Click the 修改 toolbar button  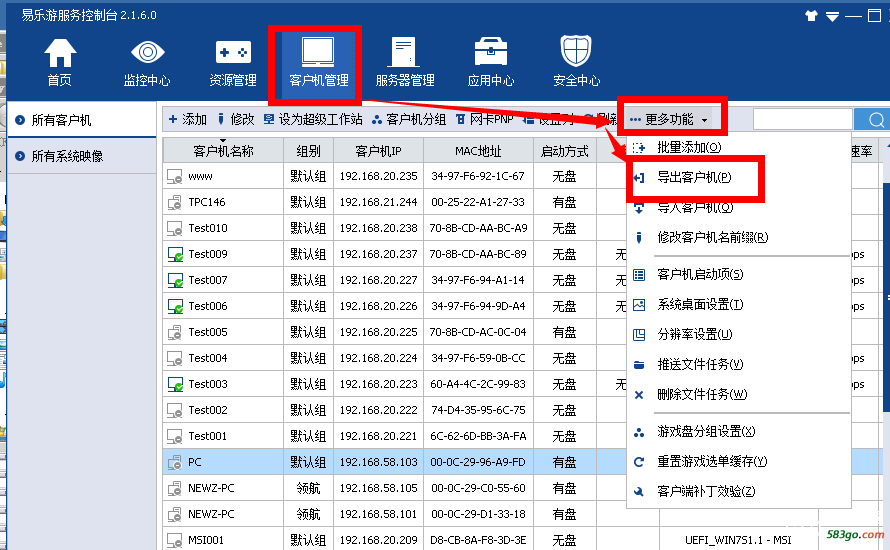coord(236,119)
